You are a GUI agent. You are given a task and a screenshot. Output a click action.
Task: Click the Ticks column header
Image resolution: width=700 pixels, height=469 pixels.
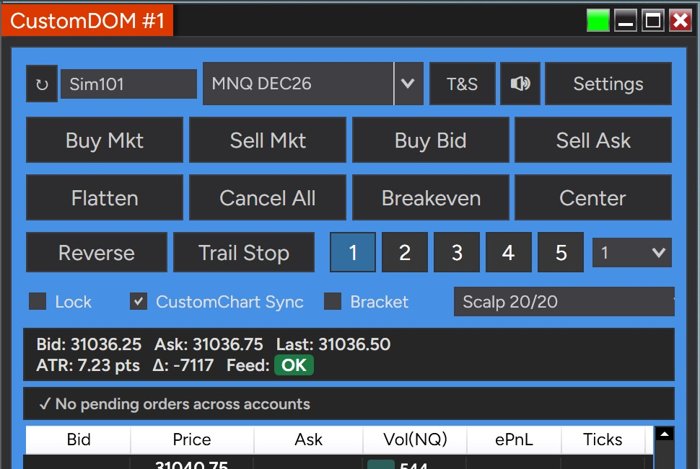click(603, 440)
